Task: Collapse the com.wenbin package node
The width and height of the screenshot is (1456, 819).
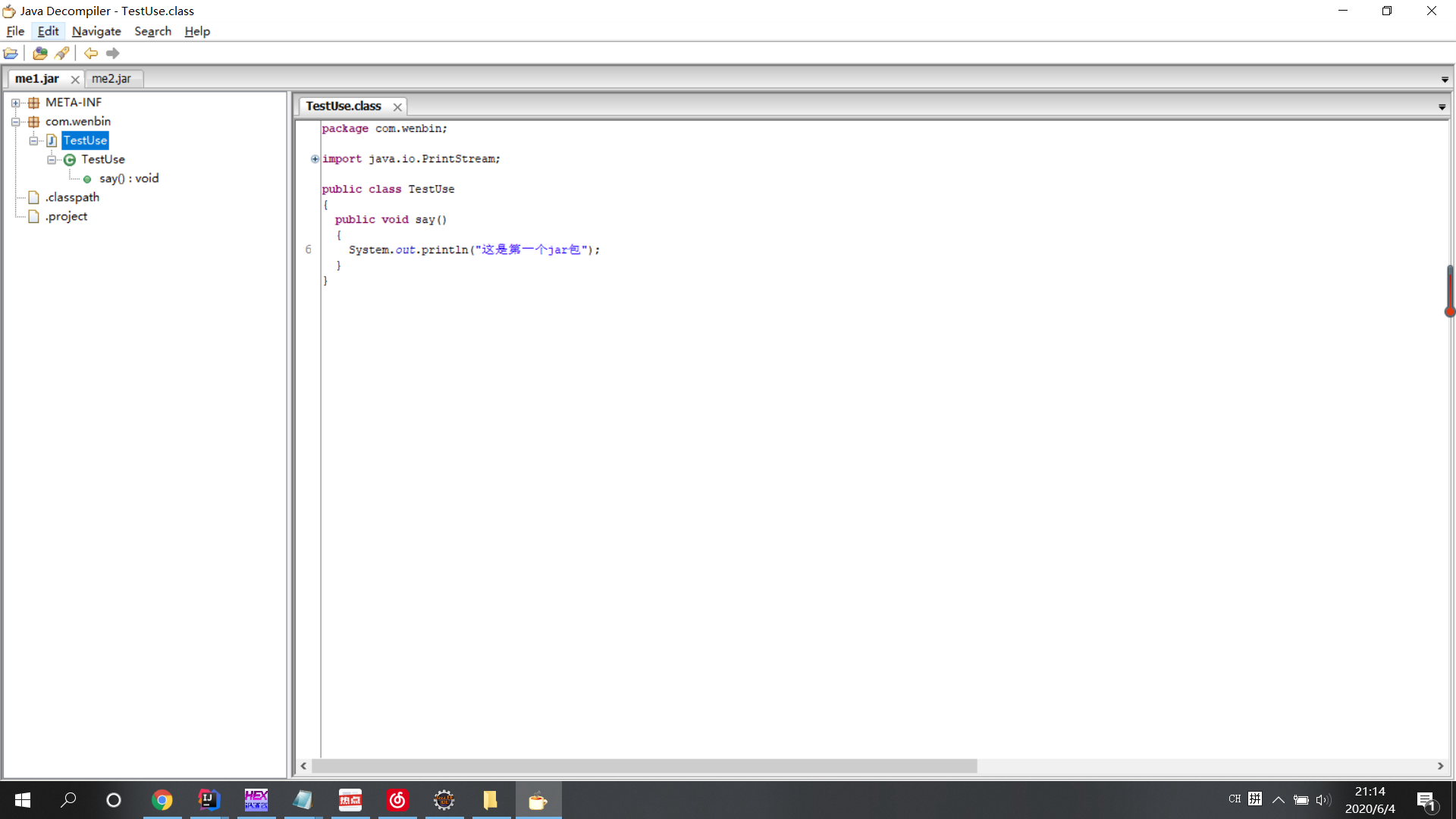Action: [x=15, y=122]
